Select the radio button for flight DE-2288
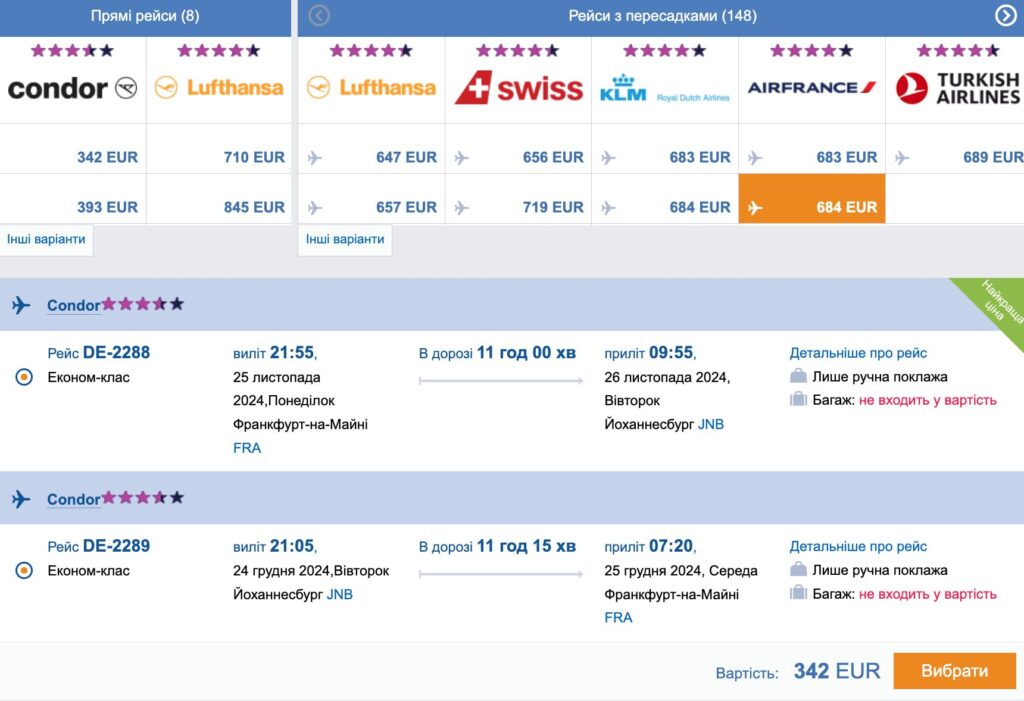 (25, 378)
